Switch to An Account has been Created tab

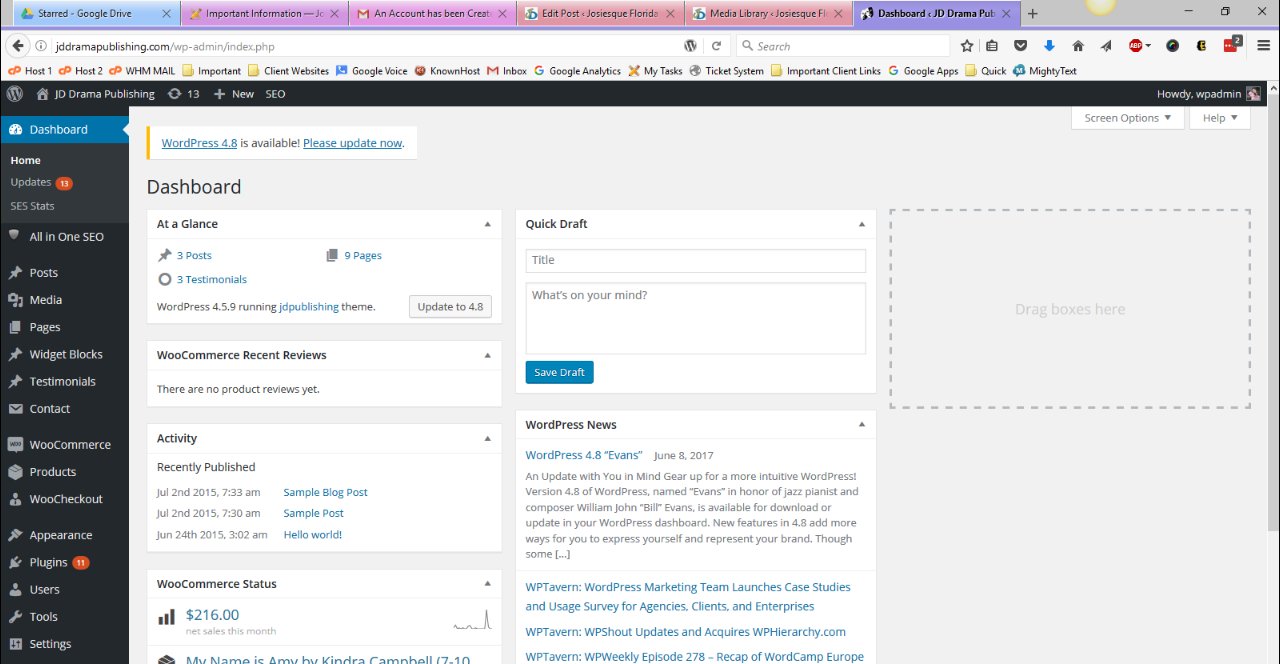[433, 14]
